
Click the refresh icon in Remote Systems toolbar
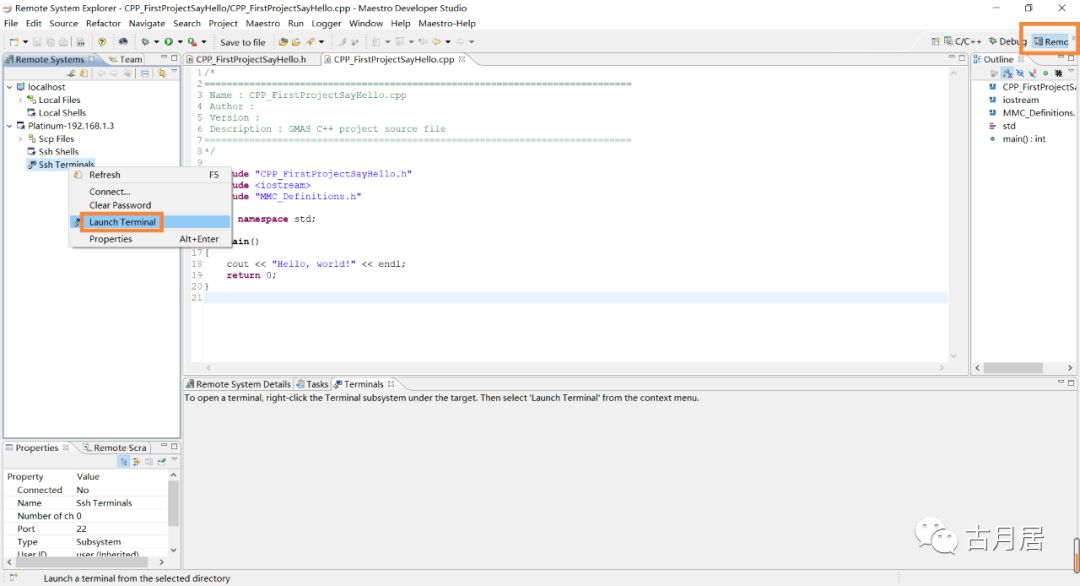pos(83,73)
